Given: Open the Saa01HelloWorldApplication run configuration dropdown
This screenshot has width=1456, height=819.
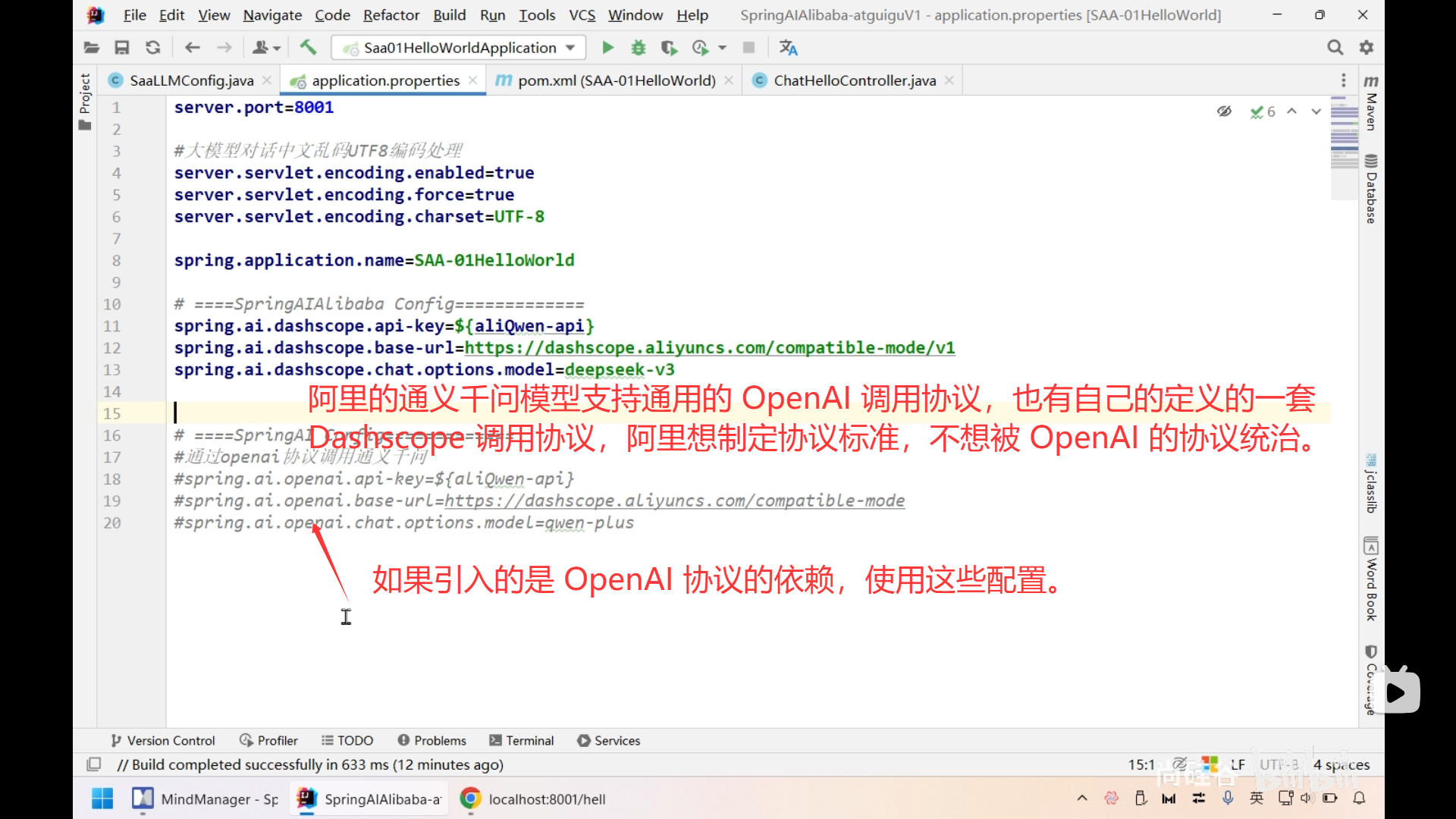Looking at the screenshot, I should (x=459, y=48).
